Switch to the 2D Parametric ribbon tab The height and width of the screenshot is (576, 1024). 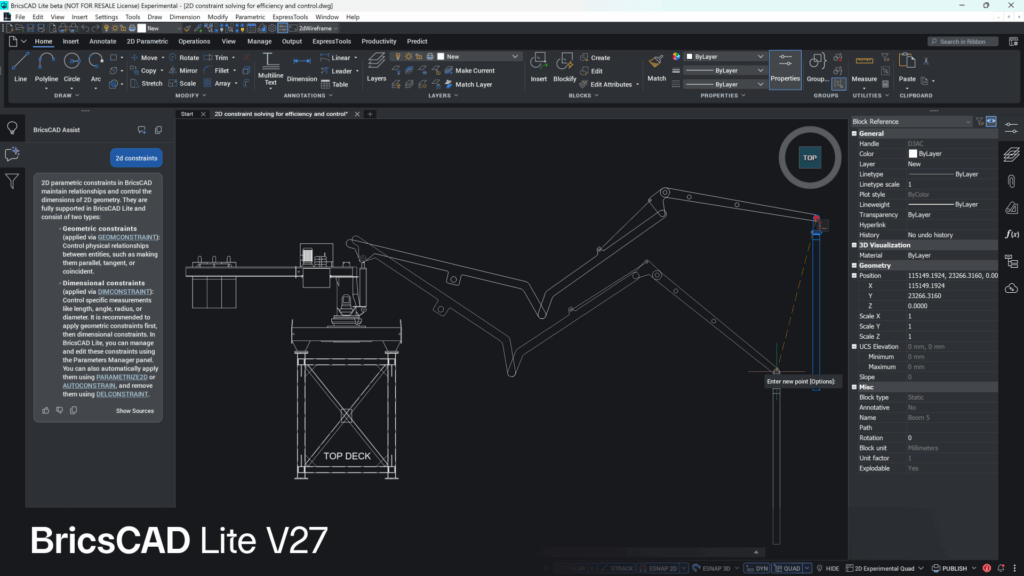click(x=147, y=41)
